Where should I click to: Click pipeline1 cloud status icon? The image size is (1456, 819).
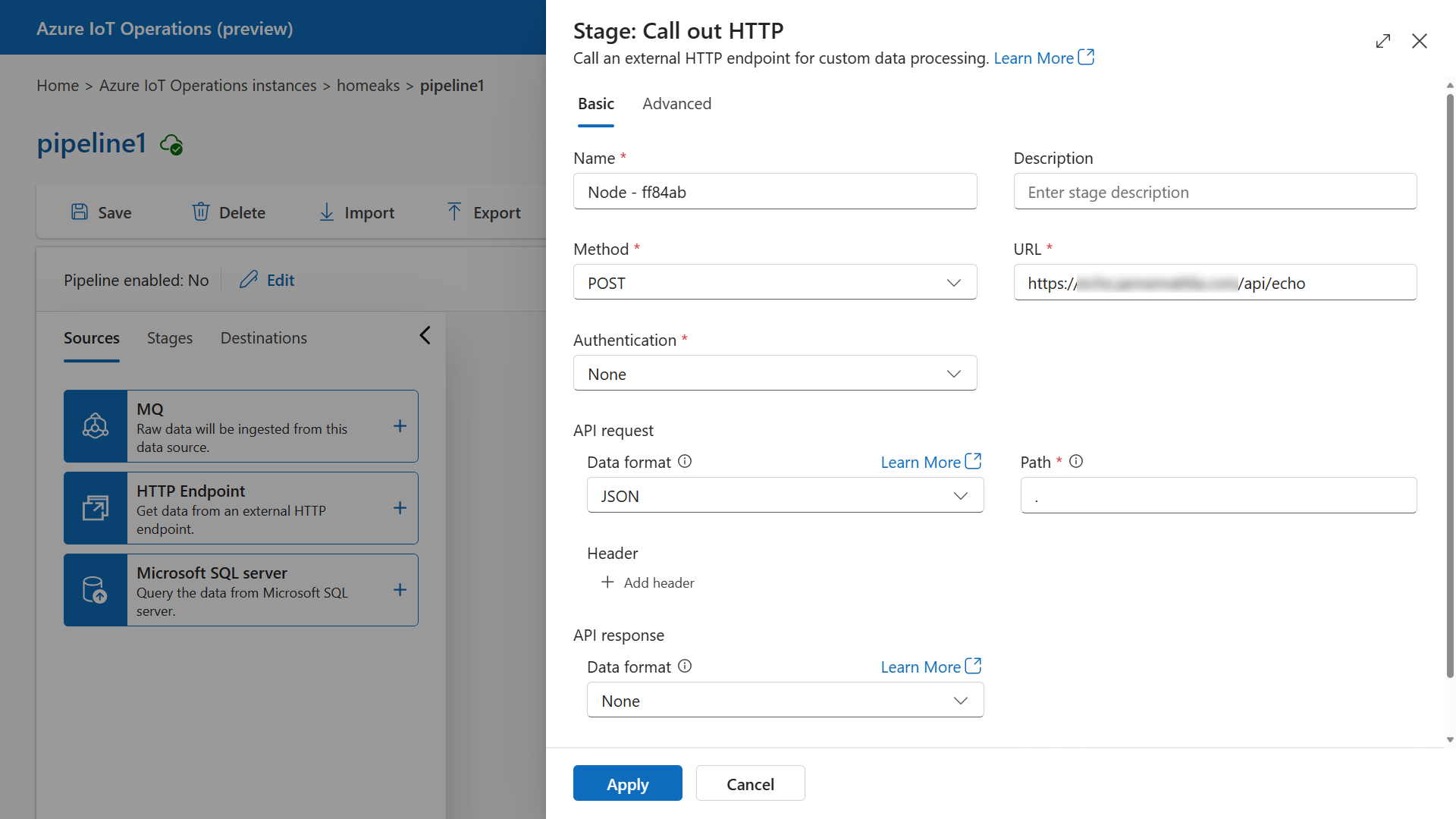click(171, 144)
